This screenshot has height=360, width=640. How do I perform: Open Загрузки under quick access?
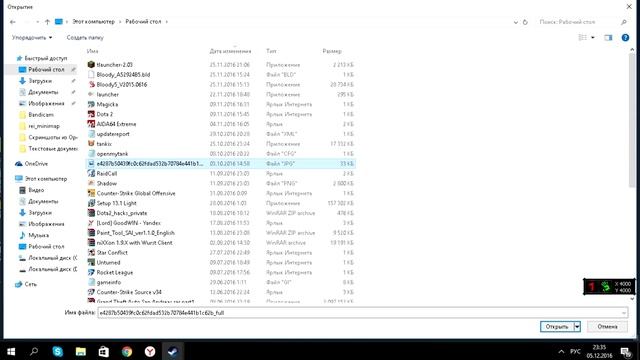(40, 81)
